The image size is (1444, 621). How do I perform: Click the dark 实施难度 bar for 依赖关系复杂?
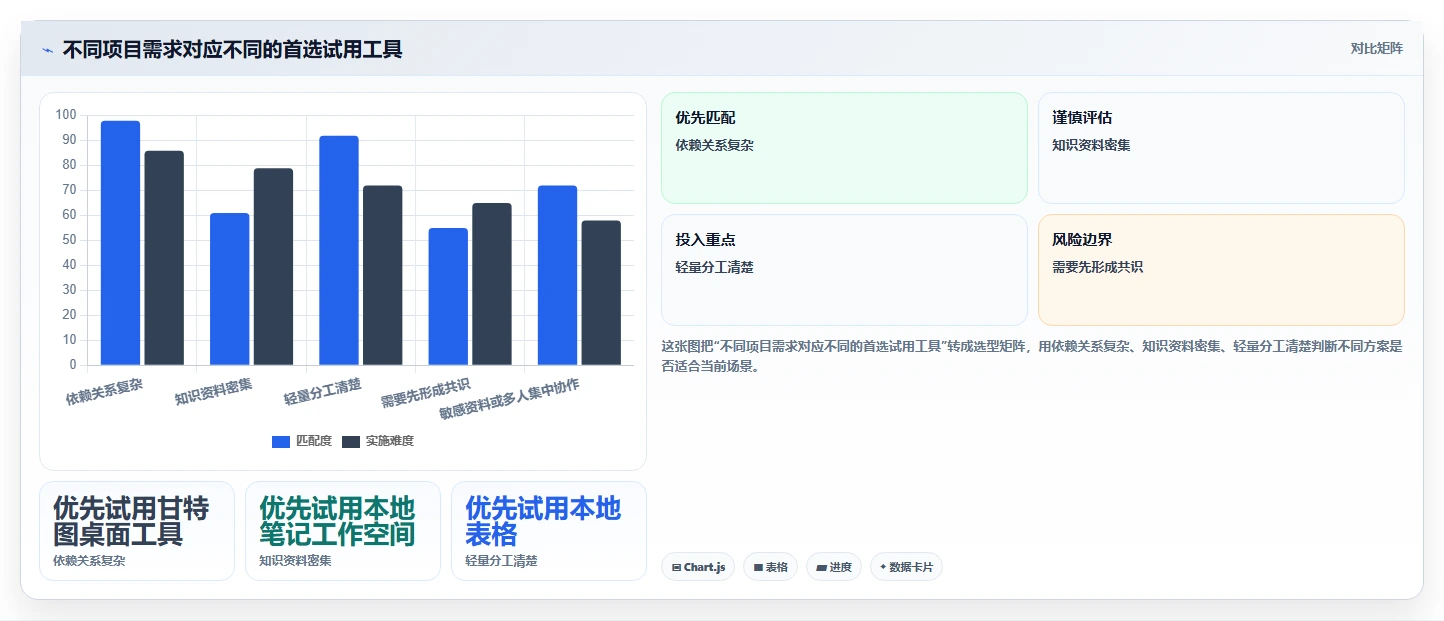coord(164,258)
